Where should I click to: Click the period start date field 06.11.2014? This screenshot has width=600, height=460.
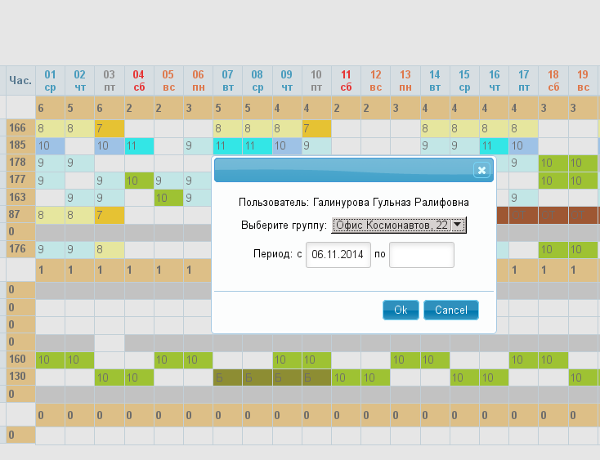point(335,256)
